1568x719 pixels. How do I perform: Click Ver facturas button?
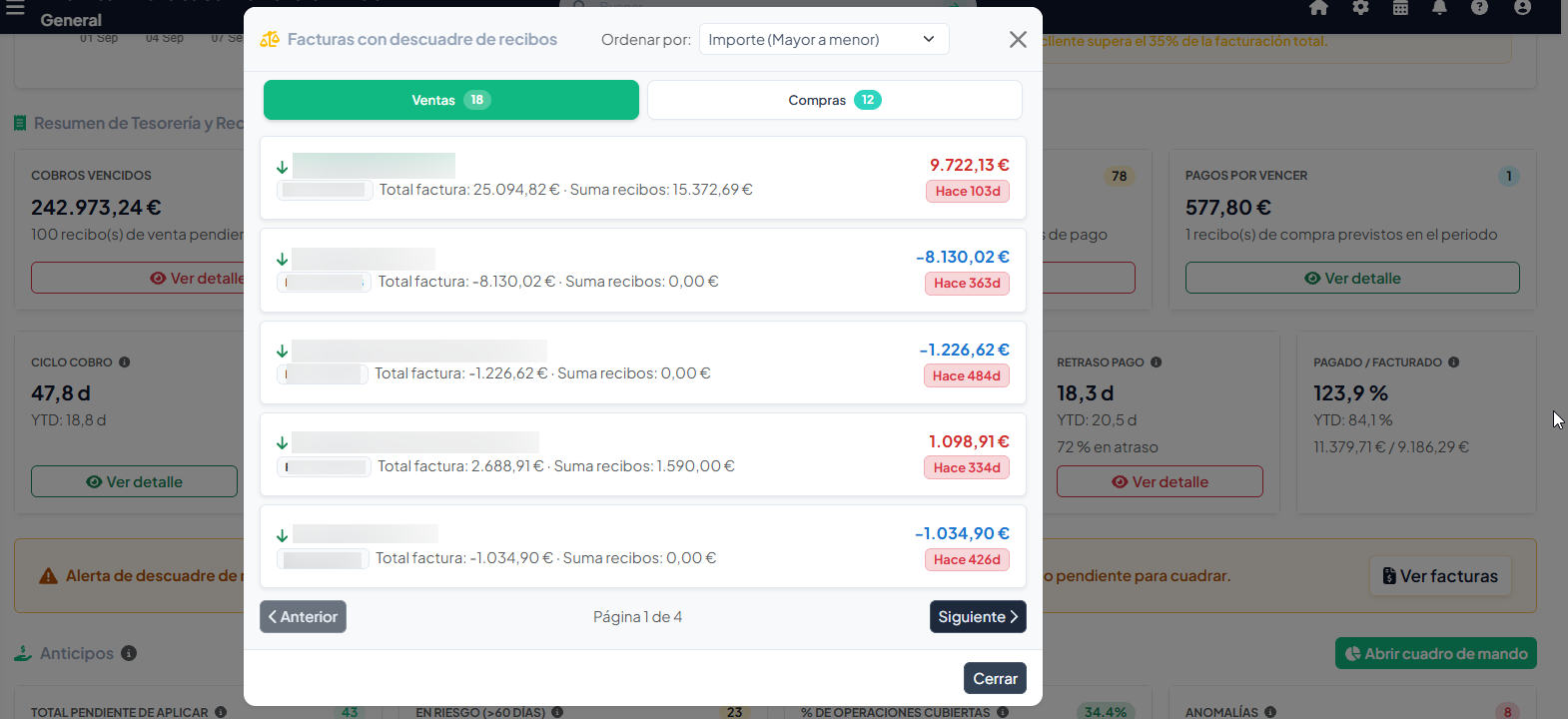click(1440, 576)
